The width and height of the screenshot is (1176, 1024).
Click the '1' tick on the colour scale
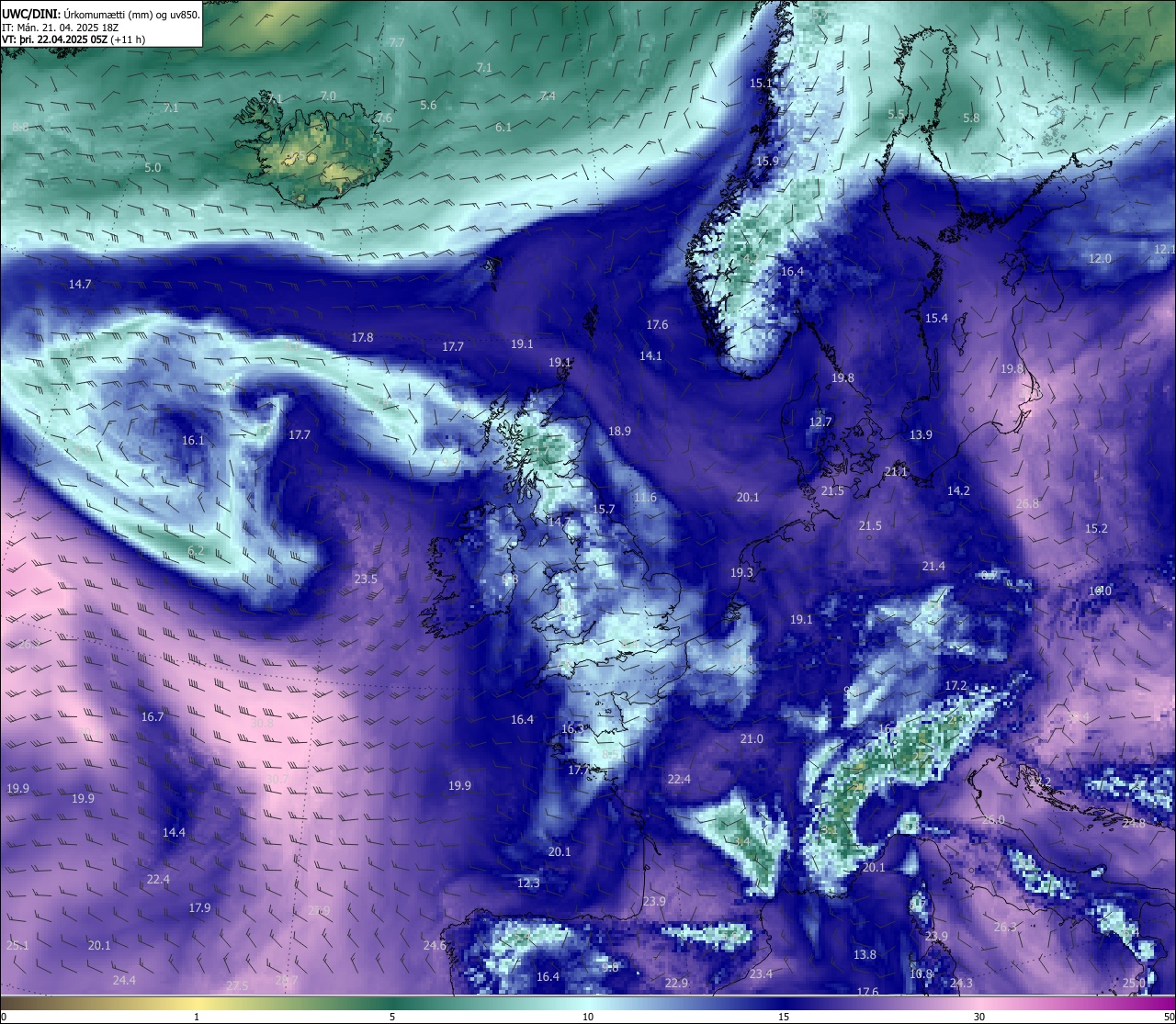197,1017
